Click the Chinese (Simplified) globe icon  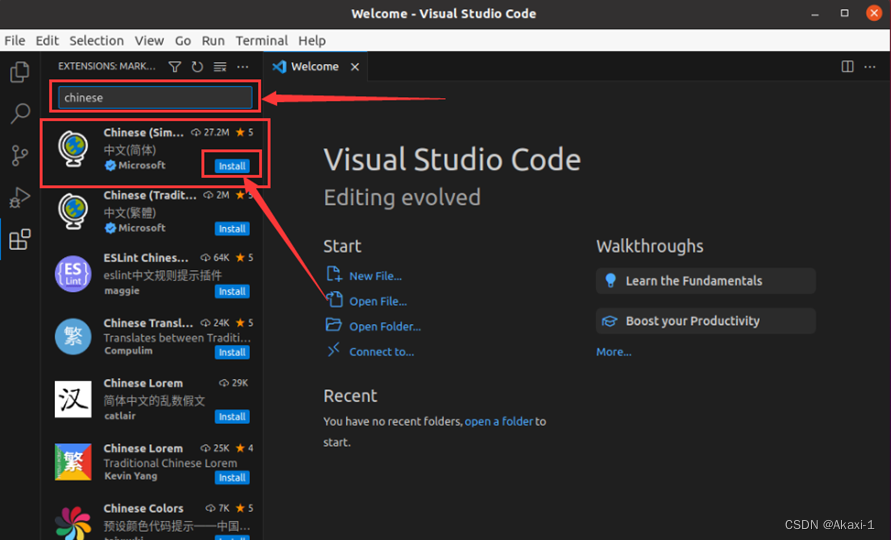click(x=73, y=149)
